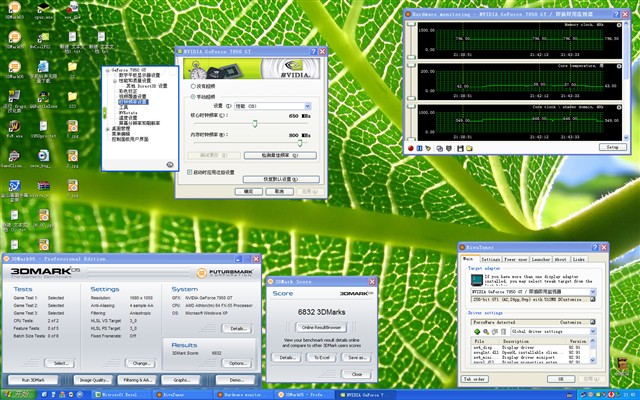Click memory clock frequency slider at 800 MHz

coord(300,143)
